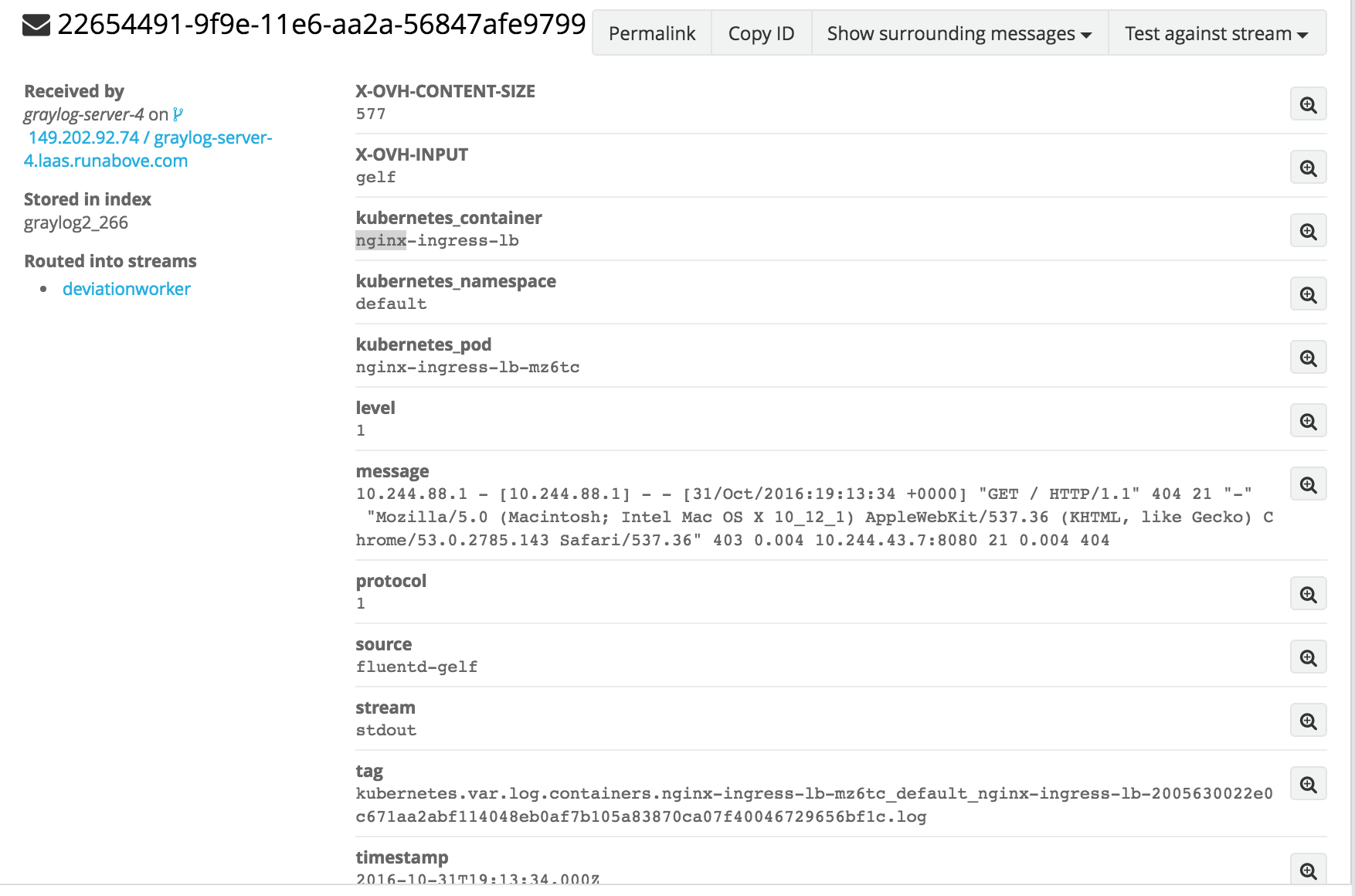Image resolution: width=1355 pixels, height=896 pixels.
Task: Click the message field name
Action: tap(392, 471)
